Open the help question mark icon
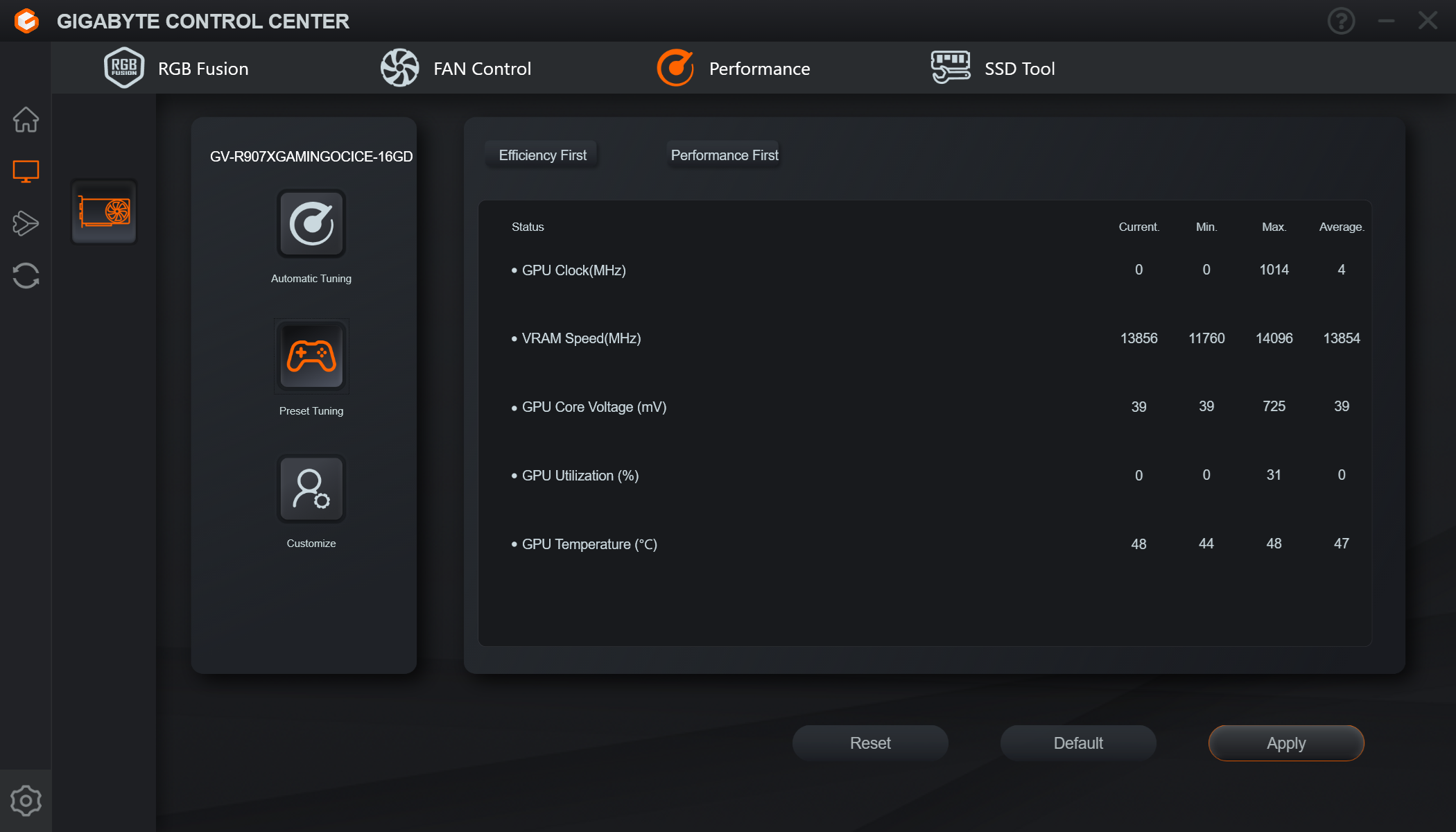Screen dimensions: 1456x832 [1341, 21]
